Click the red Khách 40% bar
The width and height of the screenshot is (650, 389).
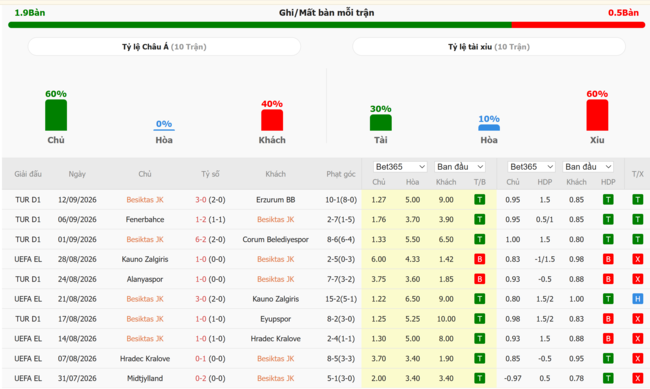(x=272, y=120)
